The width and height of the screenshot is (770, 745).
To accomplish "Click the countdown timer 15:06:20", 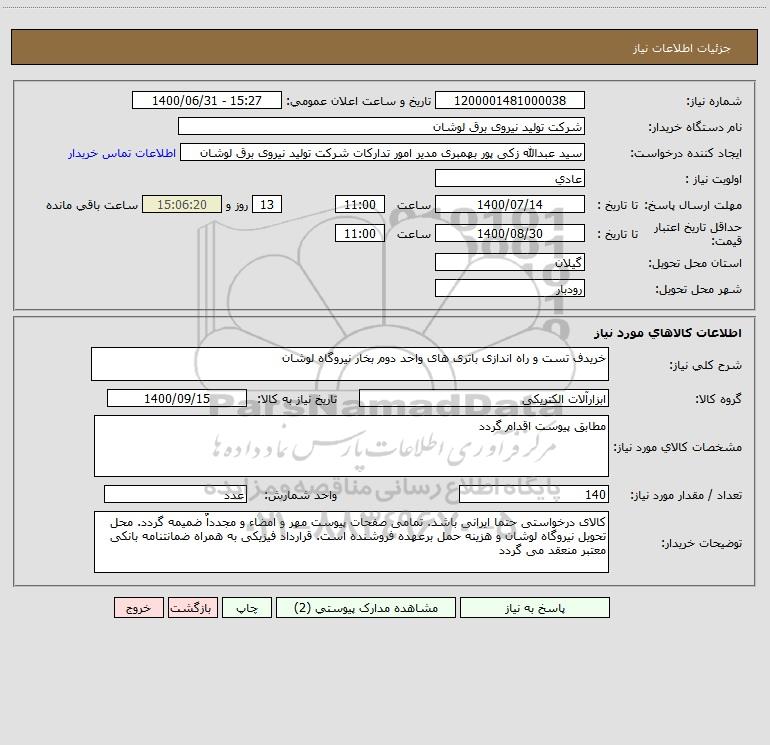I will 182,204.
